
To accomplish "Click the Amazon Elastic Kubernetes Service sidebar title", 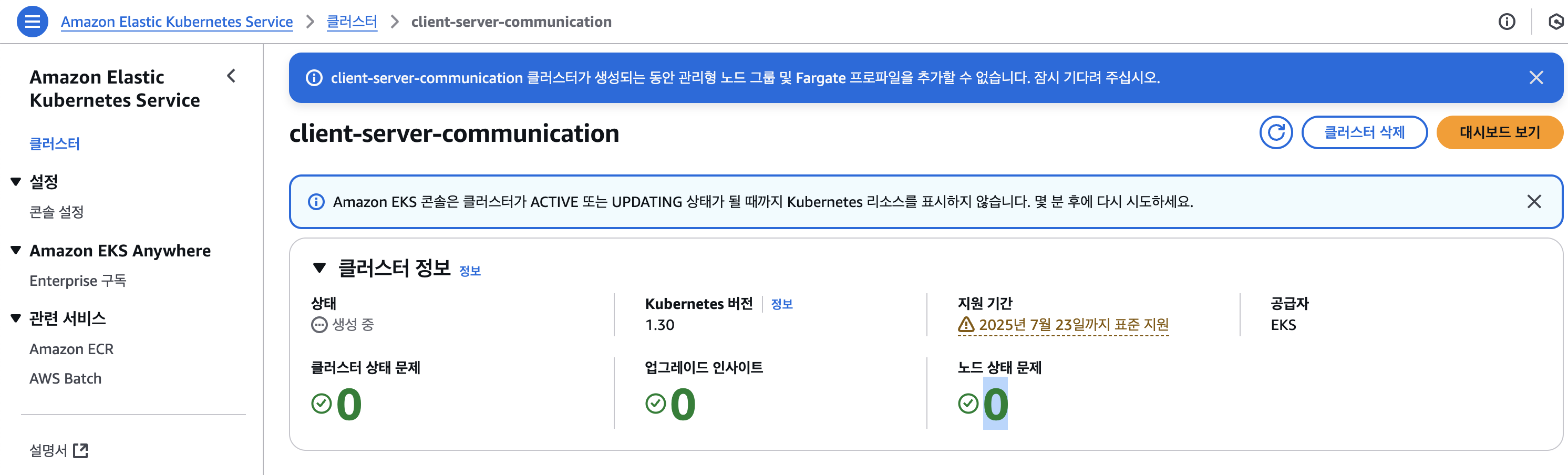I will pos(115,88).
